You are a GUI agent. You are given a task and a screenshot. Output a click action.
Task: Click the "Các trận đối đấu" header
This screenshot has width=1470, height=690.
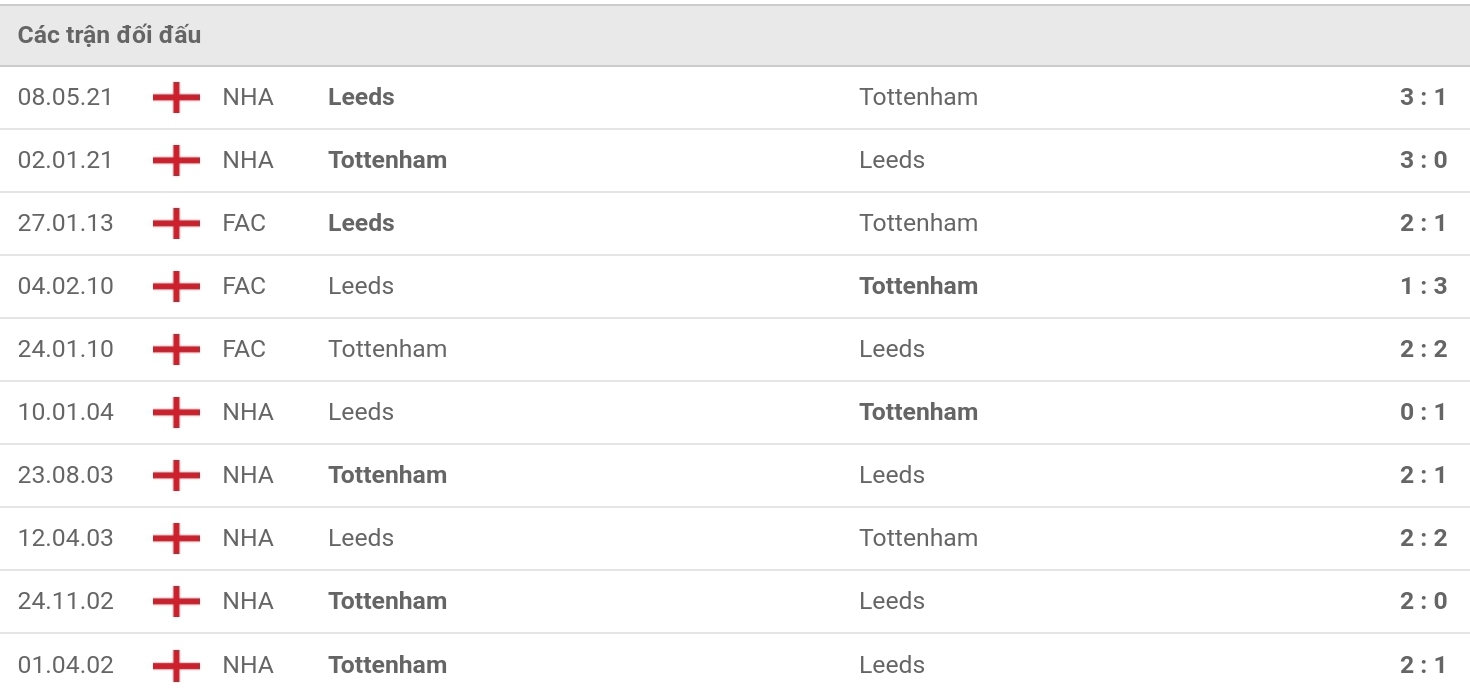click(109, 35)
